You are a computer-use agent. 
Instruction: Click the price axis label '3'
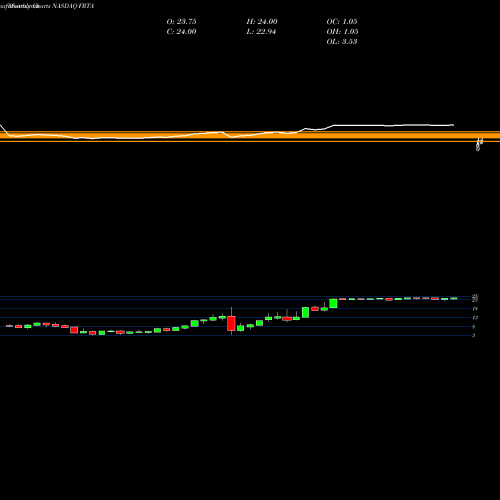473,335
